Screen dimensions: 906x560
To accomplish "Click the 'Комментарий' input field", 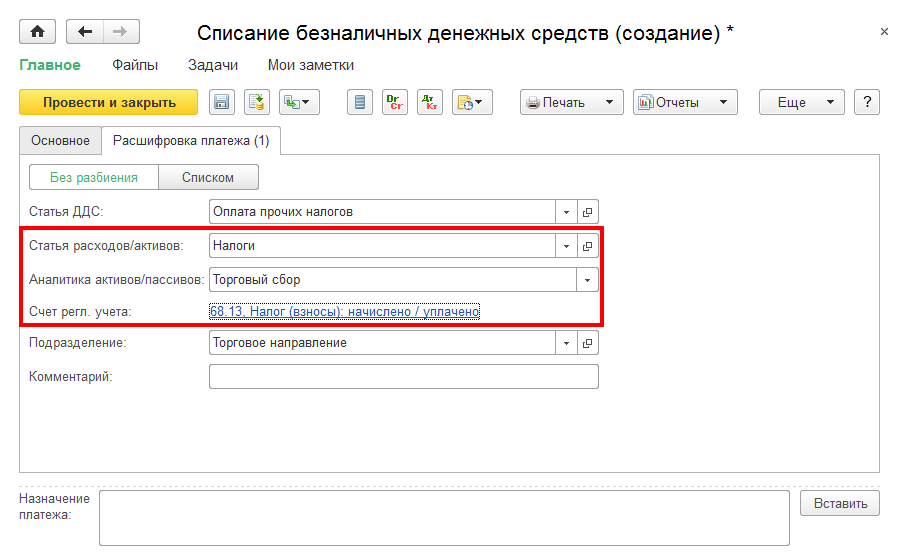I will [403, 377].
